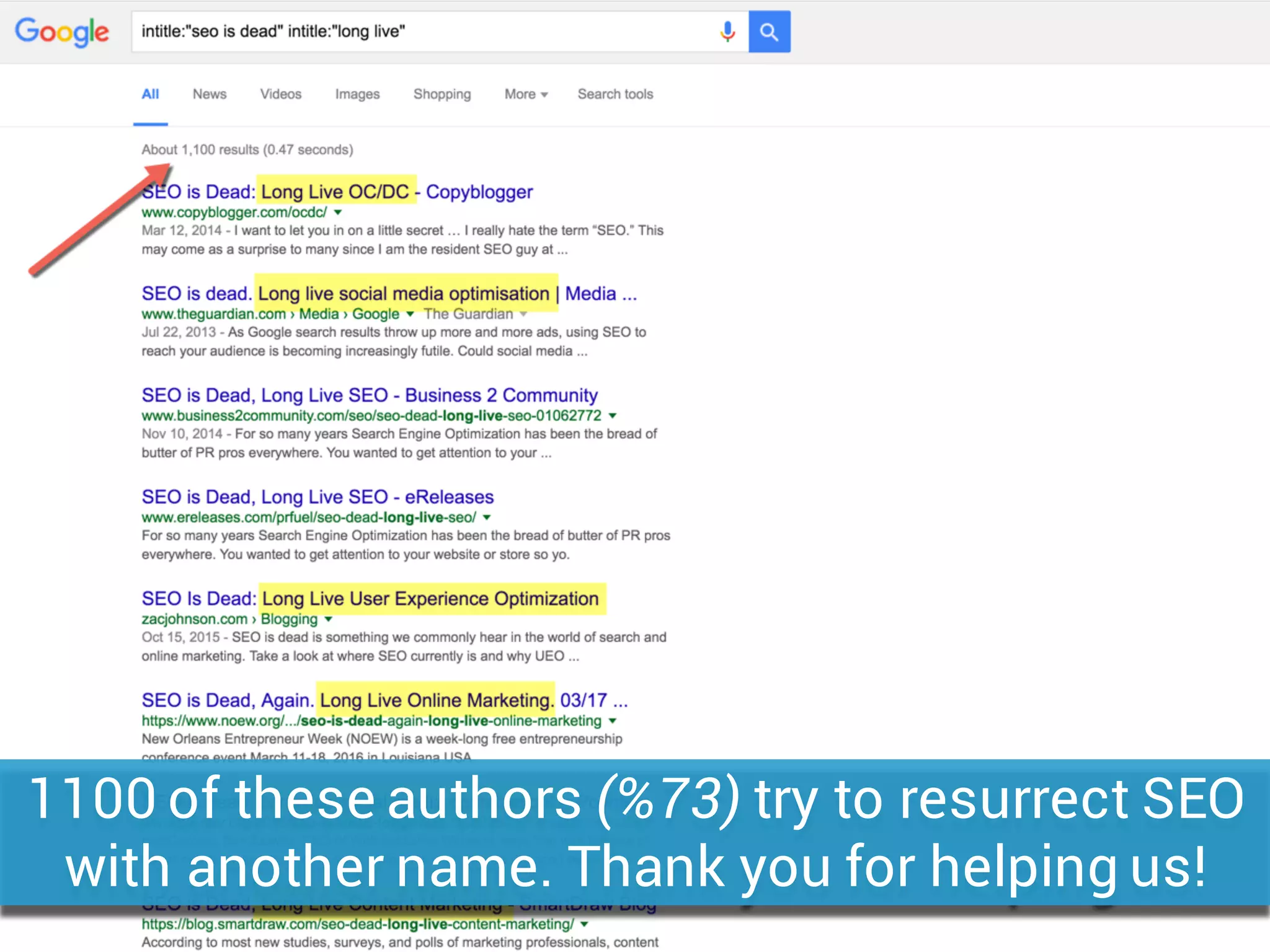Click the 'Oct 15, 2015' zacjohnson snippet
This screenshot has width=1270, height=952.
404,646
